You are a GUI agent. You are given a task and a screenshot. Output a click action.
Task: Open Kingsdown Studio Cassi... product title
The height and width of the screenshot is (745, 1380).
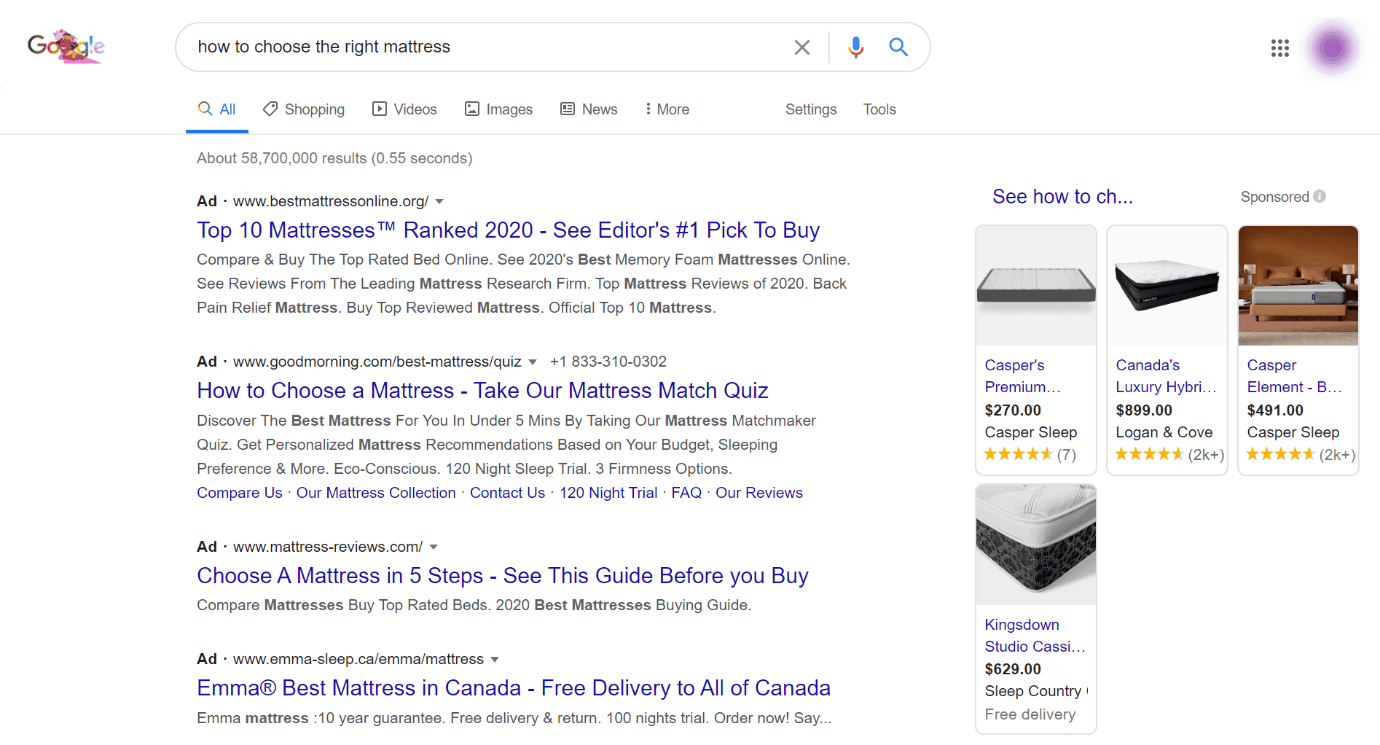coord(1035,635)
